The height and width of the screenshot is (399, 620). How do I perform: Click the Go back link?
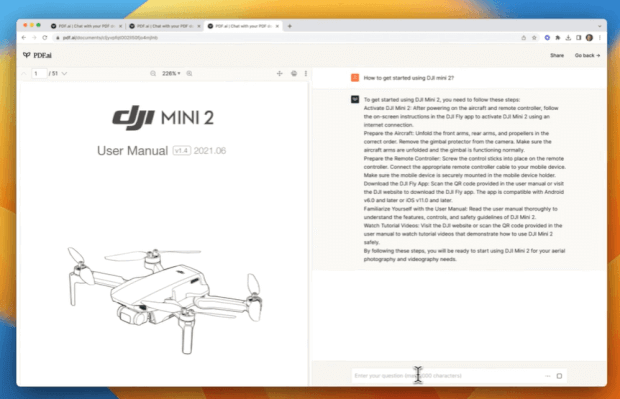click(587, 55)
